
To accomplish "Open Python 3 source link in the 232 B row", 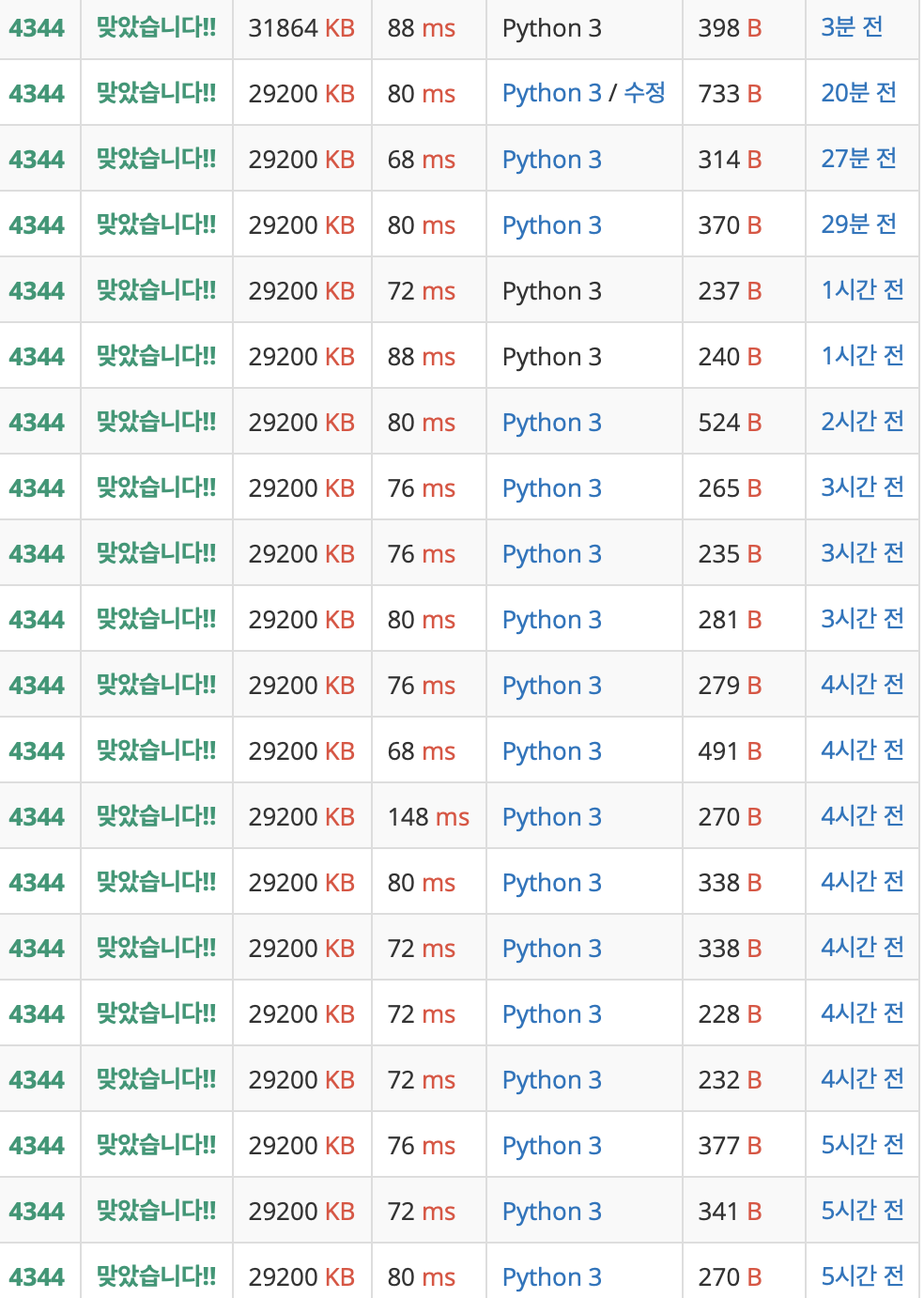I will (552, 1080).
